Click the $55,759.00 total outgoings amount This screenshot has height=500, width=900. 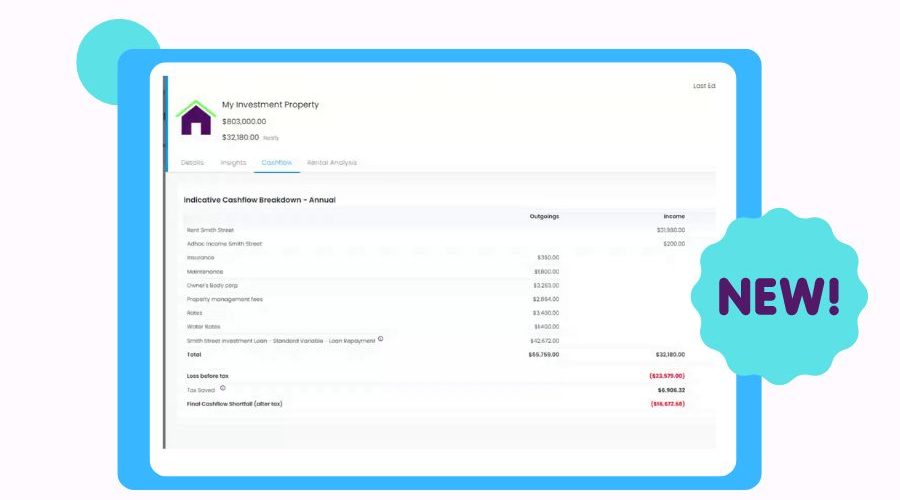(544, 355)
